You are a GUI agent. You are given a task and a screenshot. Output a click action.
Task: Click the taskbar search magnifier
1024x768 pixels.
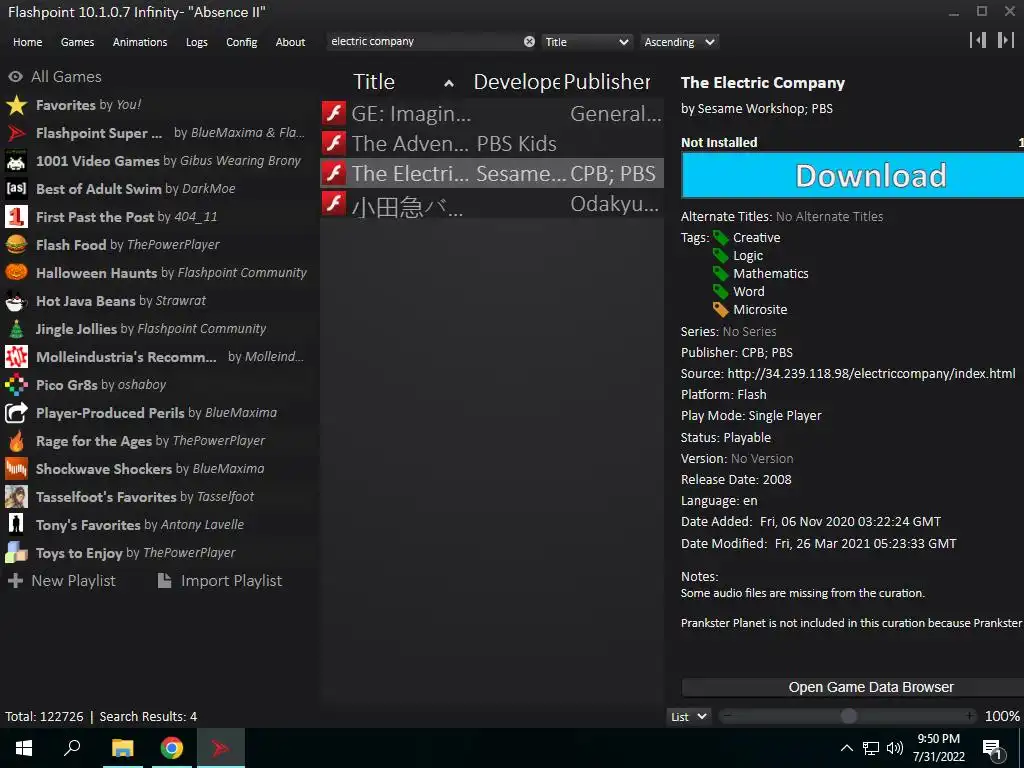[72, 748]
